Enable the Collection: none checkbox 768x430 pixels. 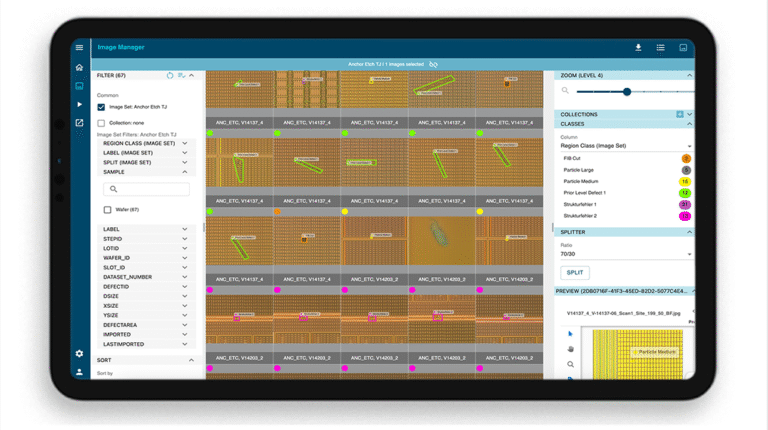pos(101,123)
